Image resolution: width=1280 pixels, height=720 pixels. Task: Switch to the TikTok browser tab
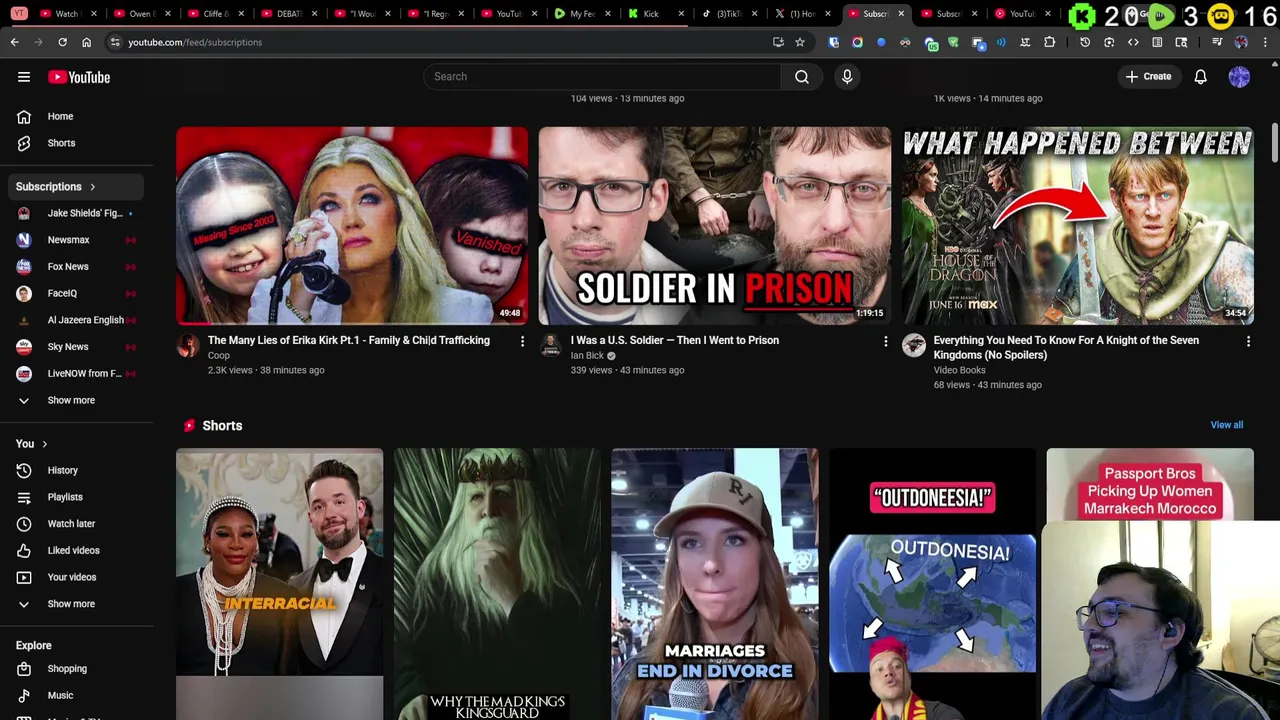[x=730, y=14]
